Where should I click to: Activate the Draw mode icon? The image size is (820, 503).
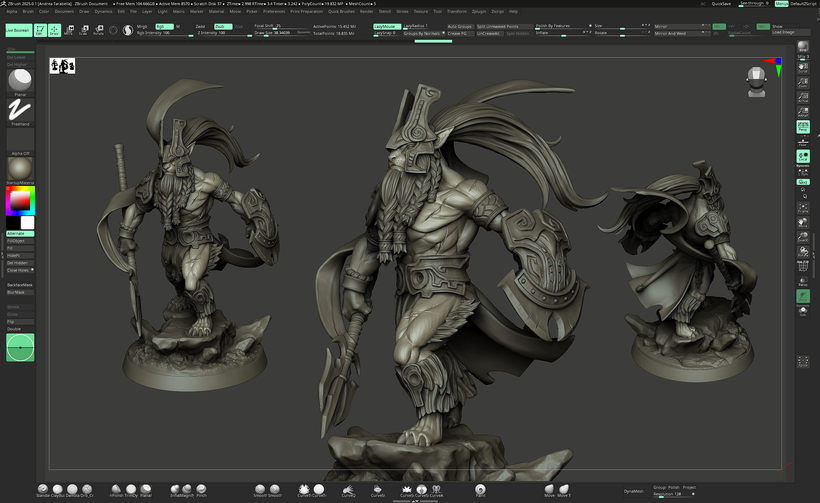click(54, 30)
